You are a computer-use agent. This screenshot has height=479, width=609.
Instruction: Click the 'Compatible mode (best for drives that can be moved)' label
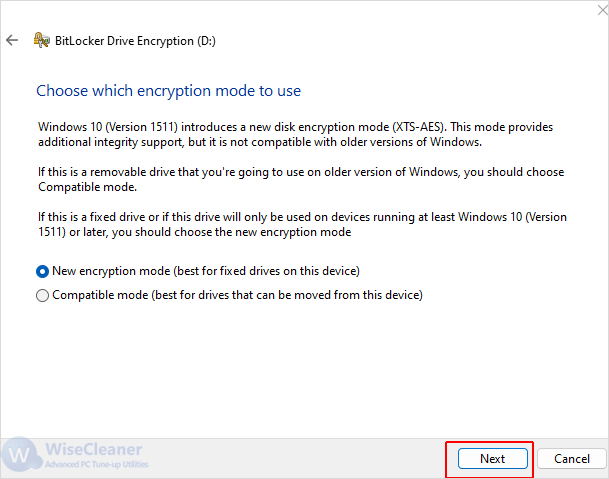(237, 295)
